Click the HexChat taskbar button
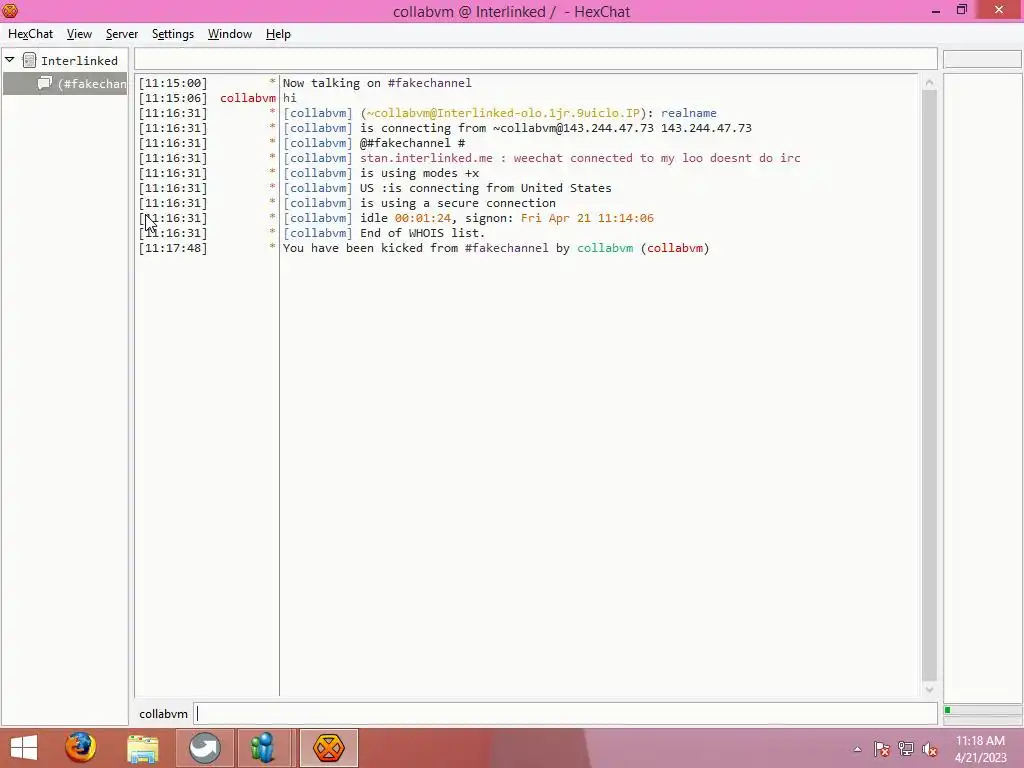The height and width of the screenshot is (768, 1024). click(x=328, y=748)
